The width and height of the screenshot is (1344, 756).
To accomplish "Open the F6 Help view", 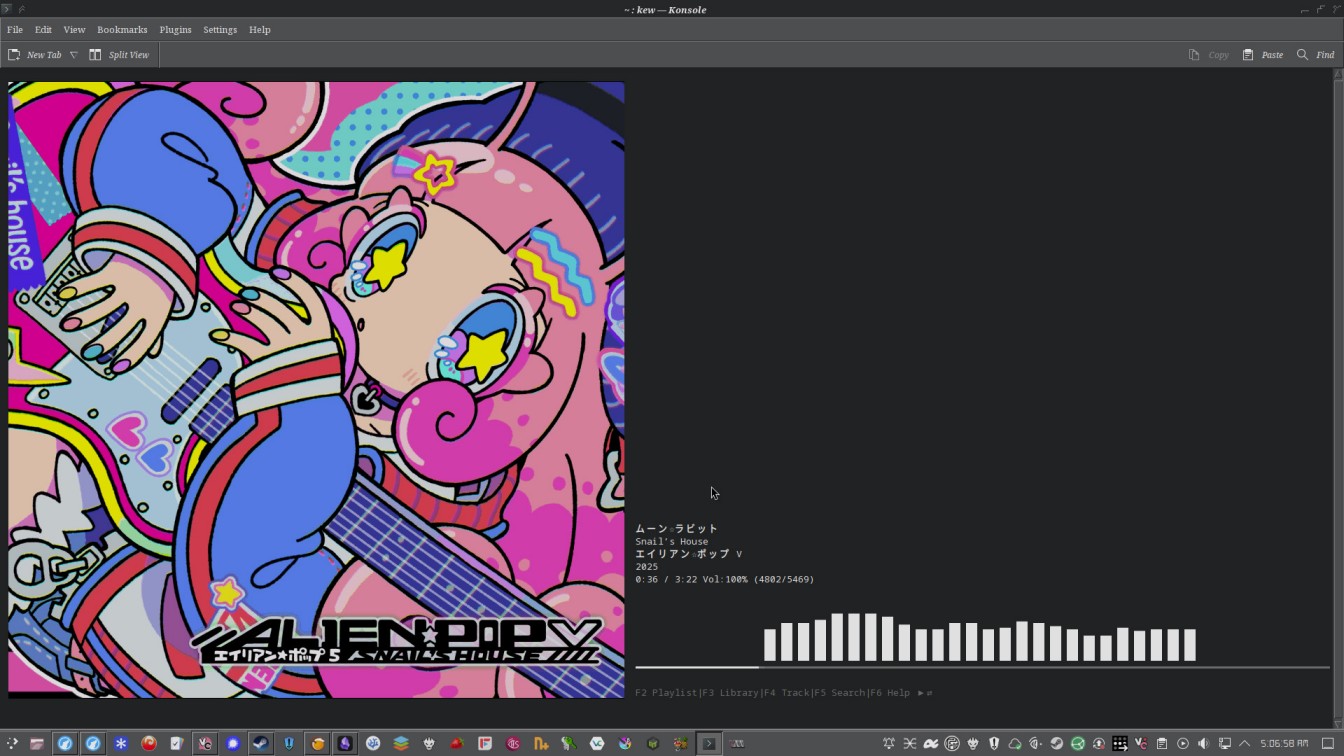I will click(x=890, y=693).
